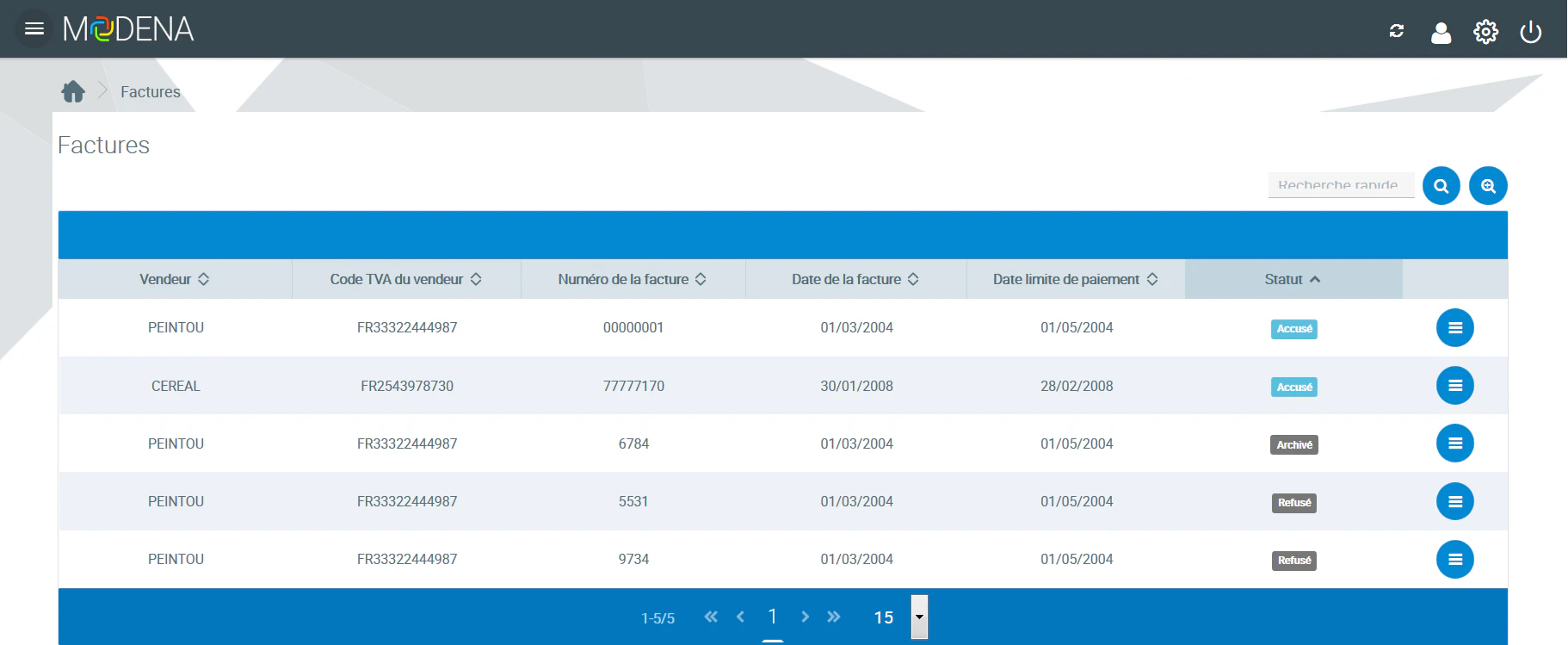This screenshot has width=1568, height=645.
Task: Open rows-per-page dropdown showing 15
Action: click(920, 617)
